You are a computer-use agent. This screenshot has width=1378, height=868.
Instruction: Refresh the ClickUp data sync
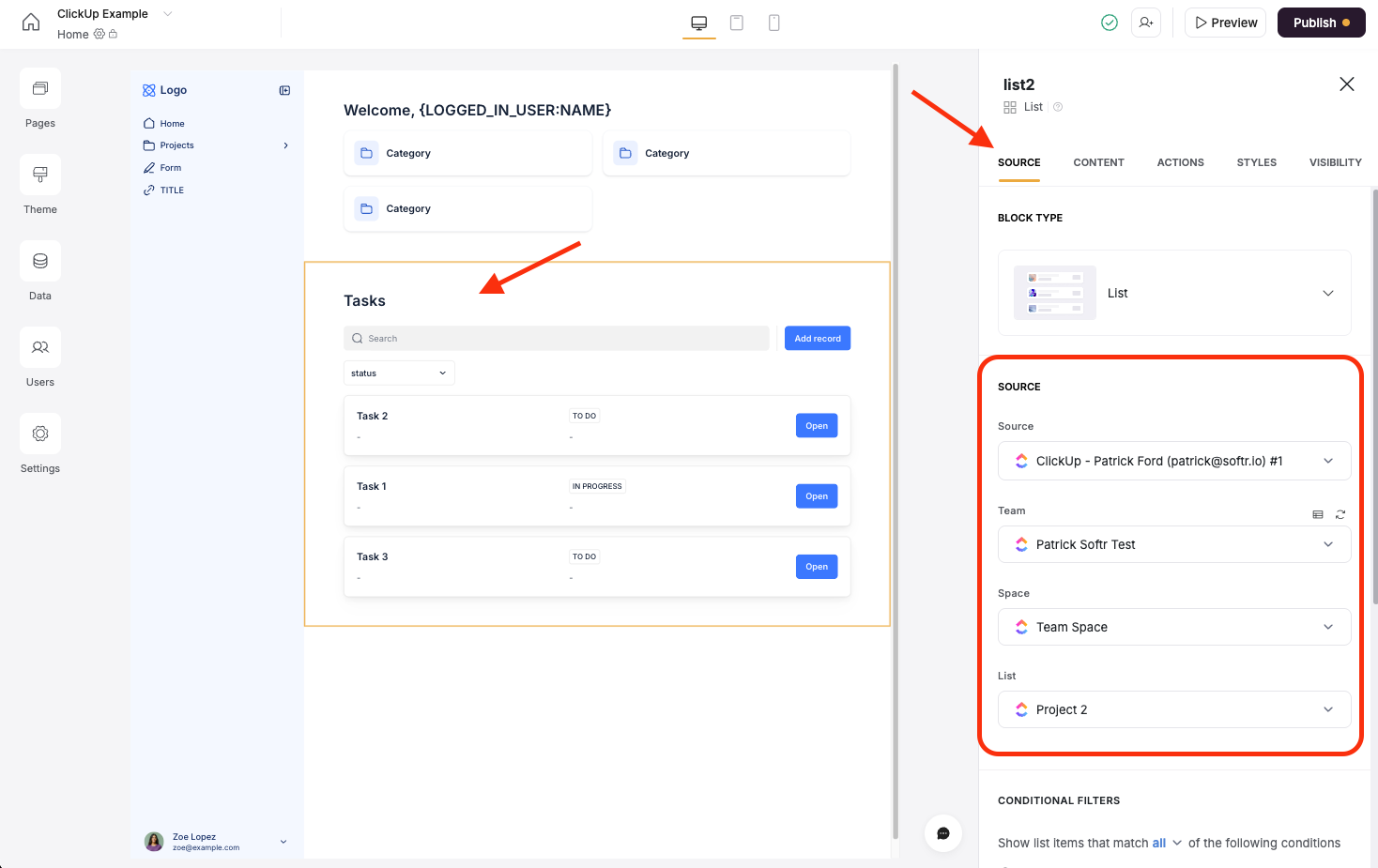point(1340,514)
